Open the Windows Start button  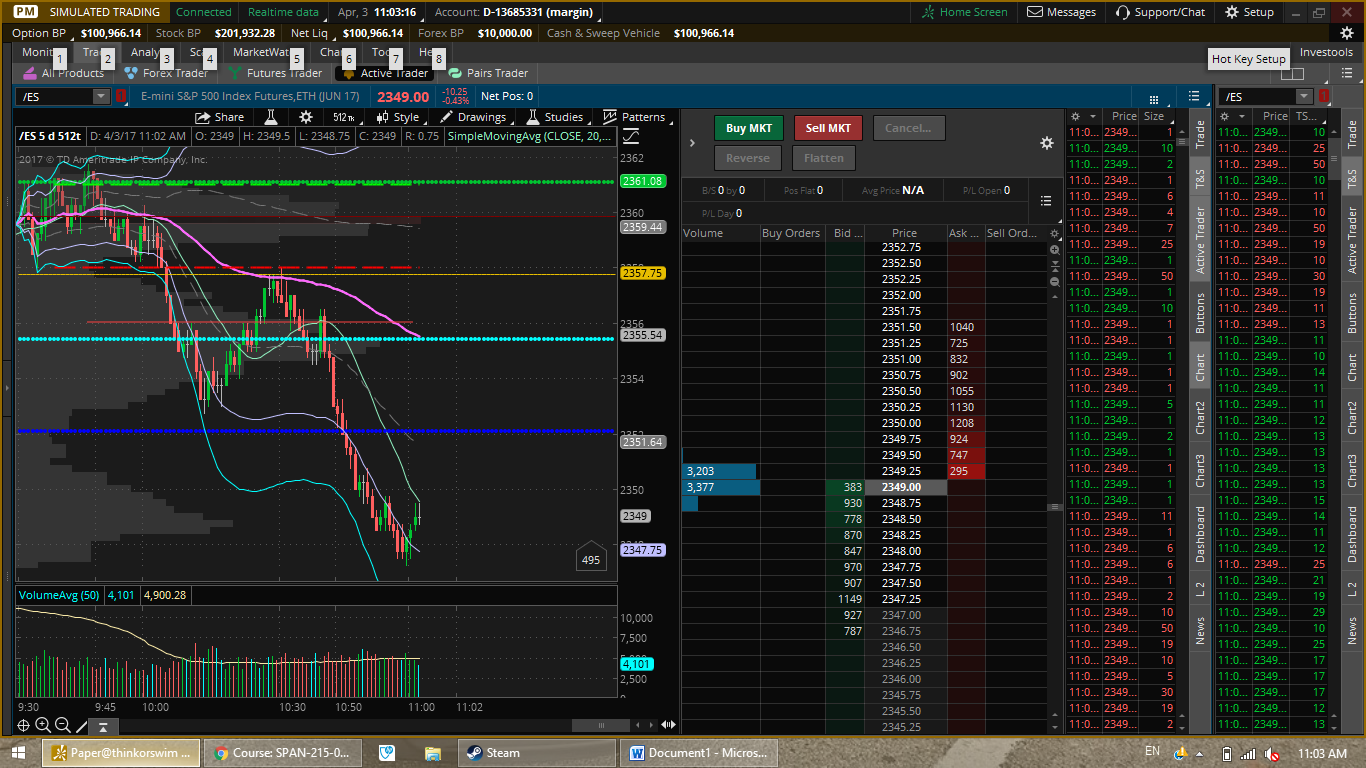pos(19,753)
